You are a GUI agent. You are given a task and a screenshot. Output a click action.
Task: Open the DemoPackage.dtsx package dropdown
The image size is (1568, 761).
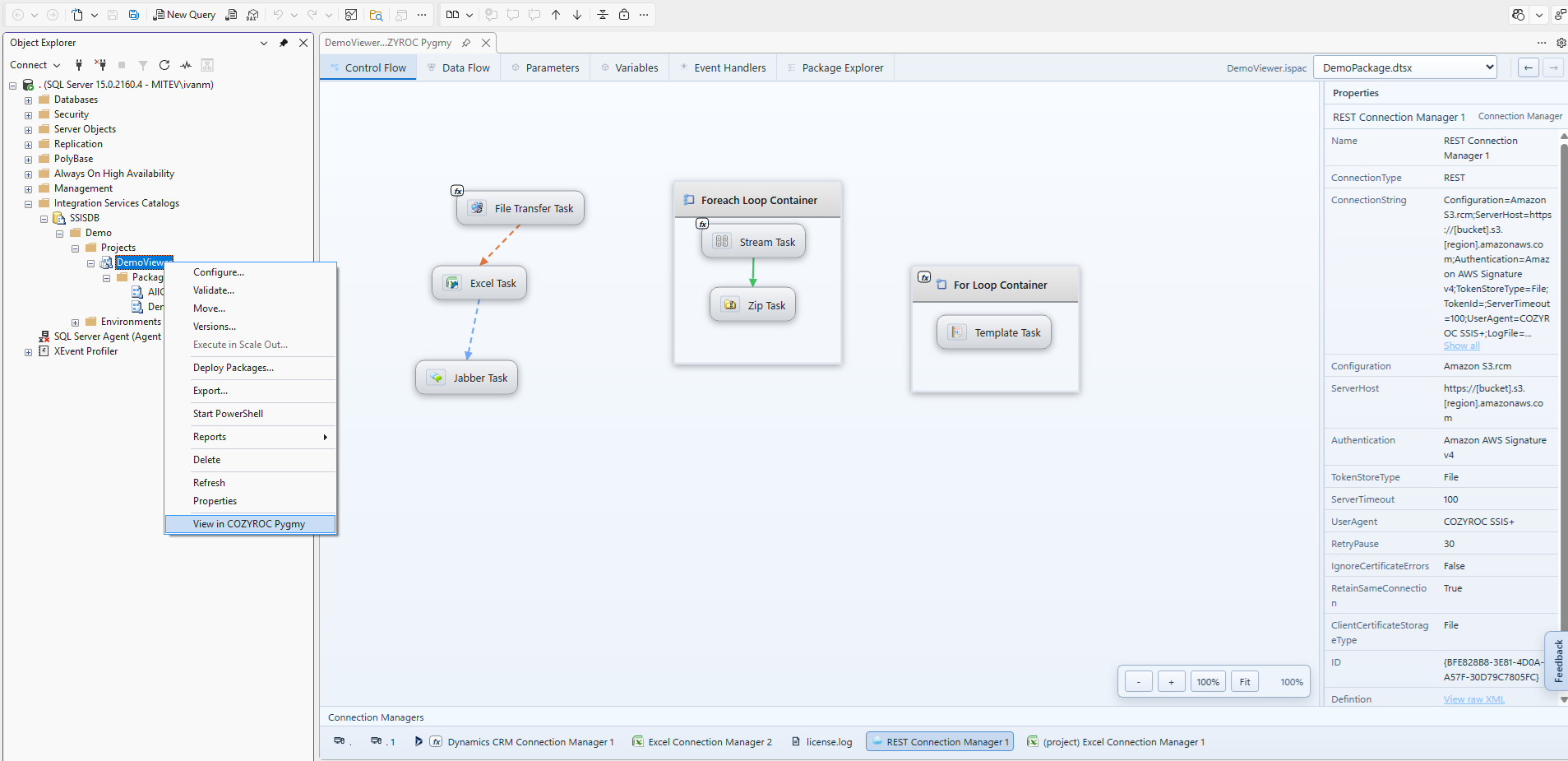click(1405, 67)
